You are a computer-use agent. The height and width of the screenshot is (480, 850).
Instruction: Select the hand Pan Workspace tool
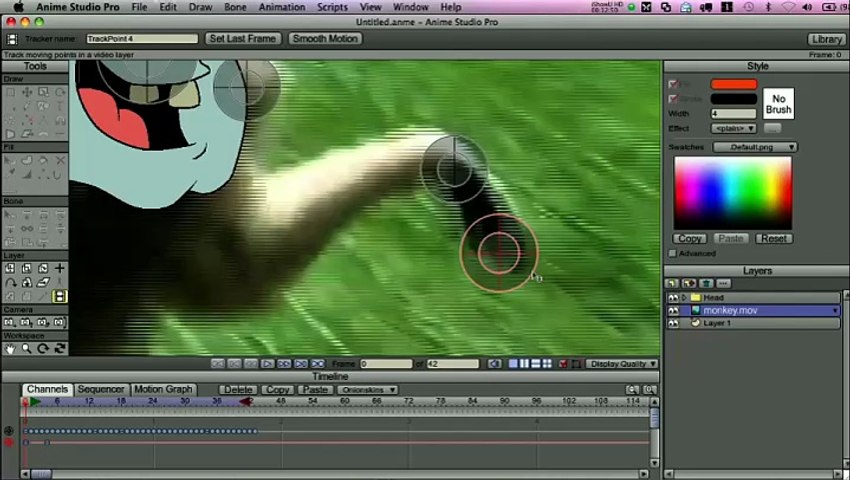click(x=10, y=348)
